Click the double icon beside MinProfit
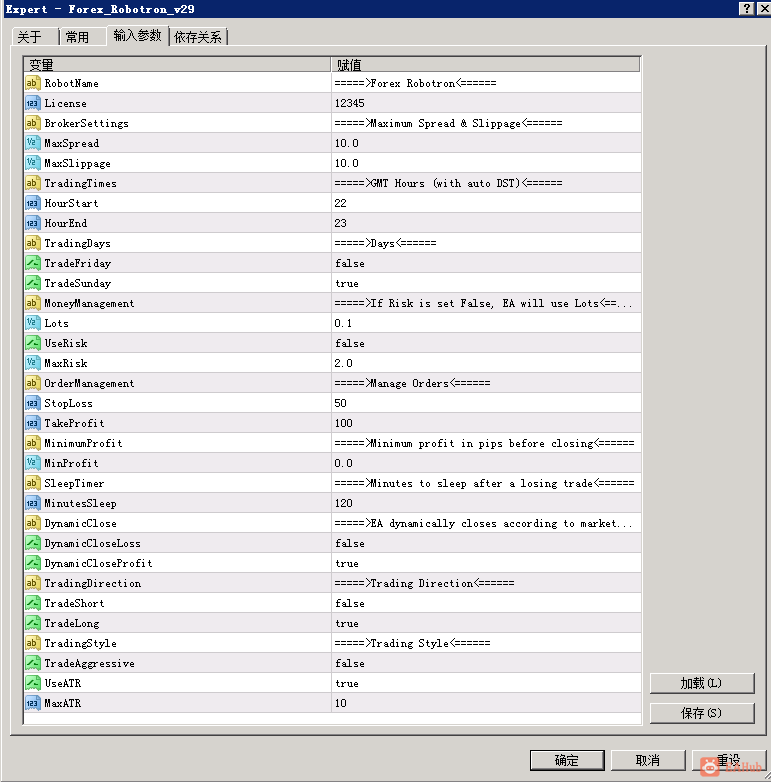 click(32, 463)
